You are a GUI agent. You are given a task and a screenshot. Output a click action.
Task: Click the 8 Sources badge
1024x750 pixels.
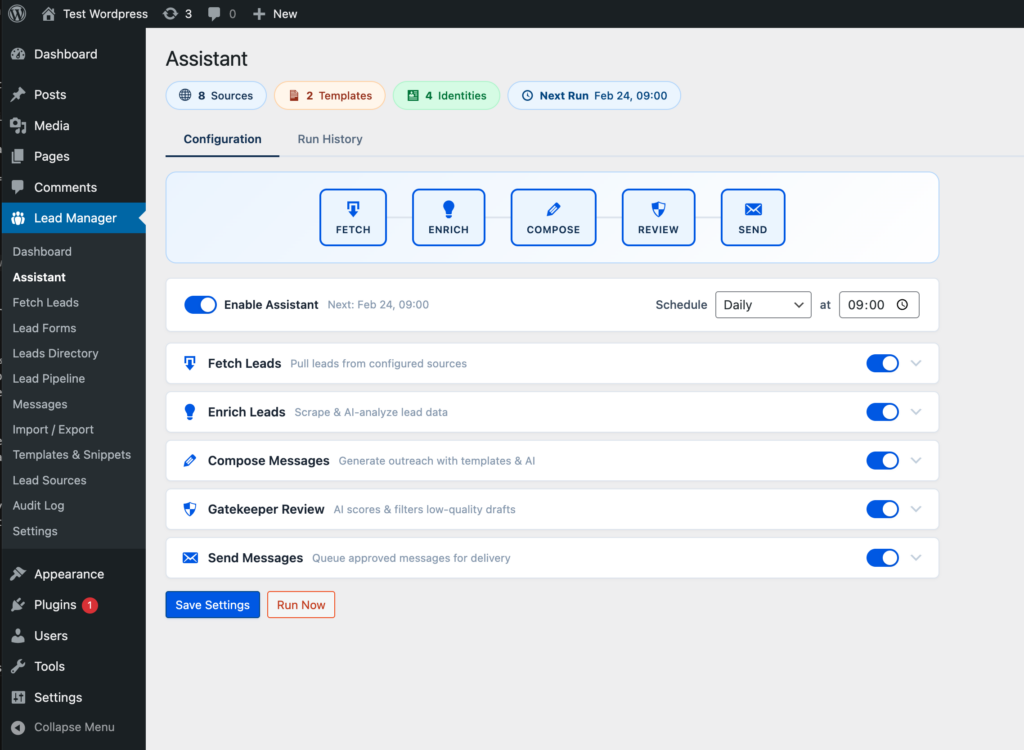[216, 96]
